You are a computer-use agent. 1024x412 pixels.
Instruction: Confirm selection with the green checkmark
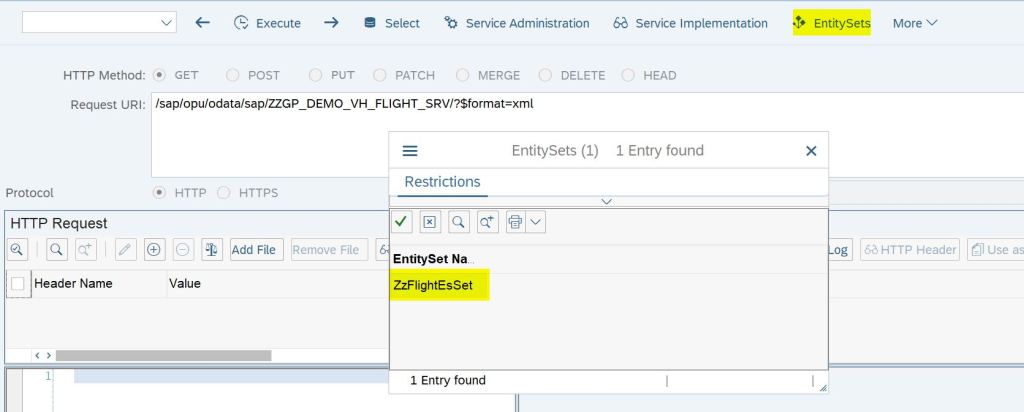[401, 222]
